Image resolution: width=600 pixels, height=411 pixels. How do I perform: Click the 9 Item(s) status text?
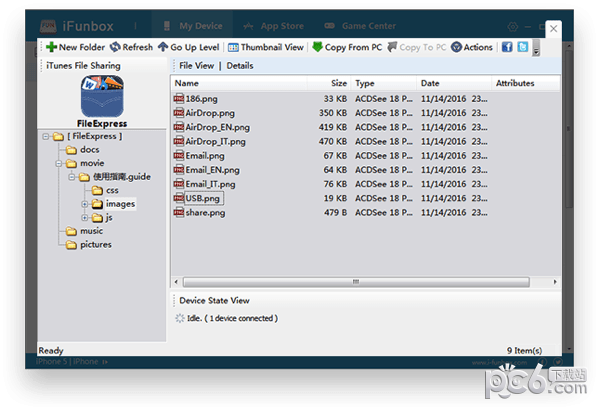(x=524, y=351)
